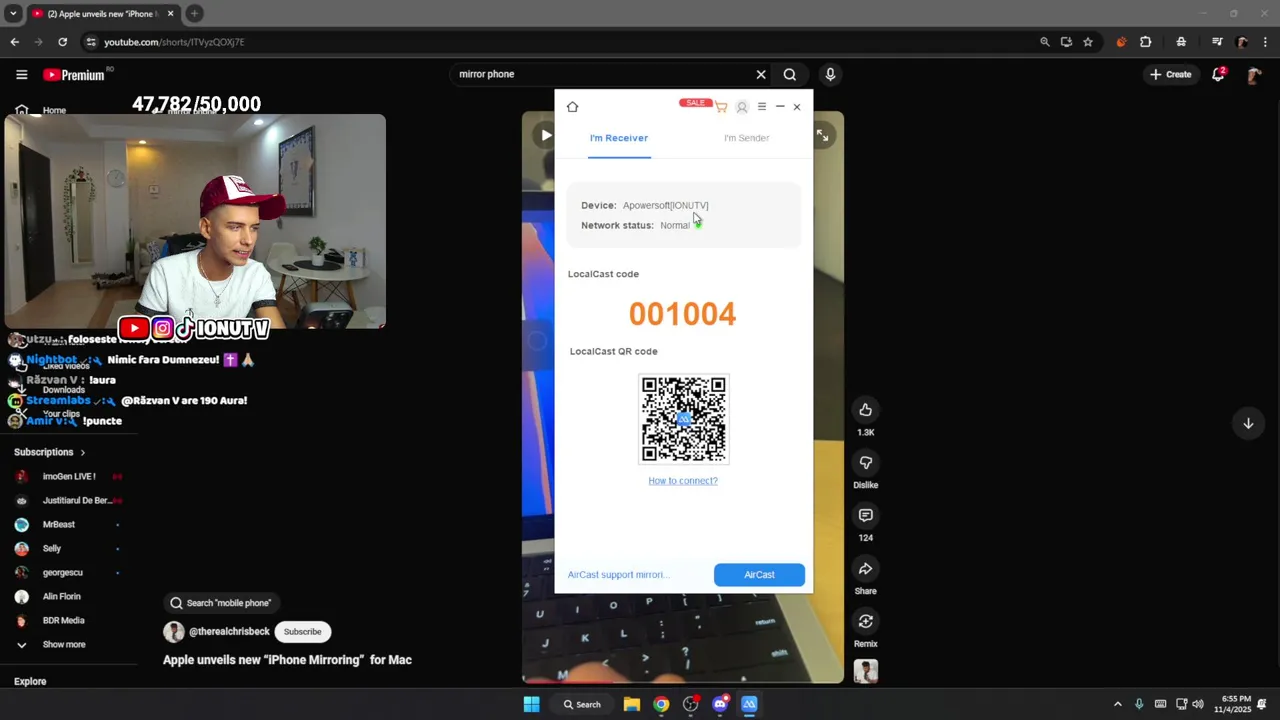
Task: Click the LocalCast QR code image
Action: tap(684, 419)
